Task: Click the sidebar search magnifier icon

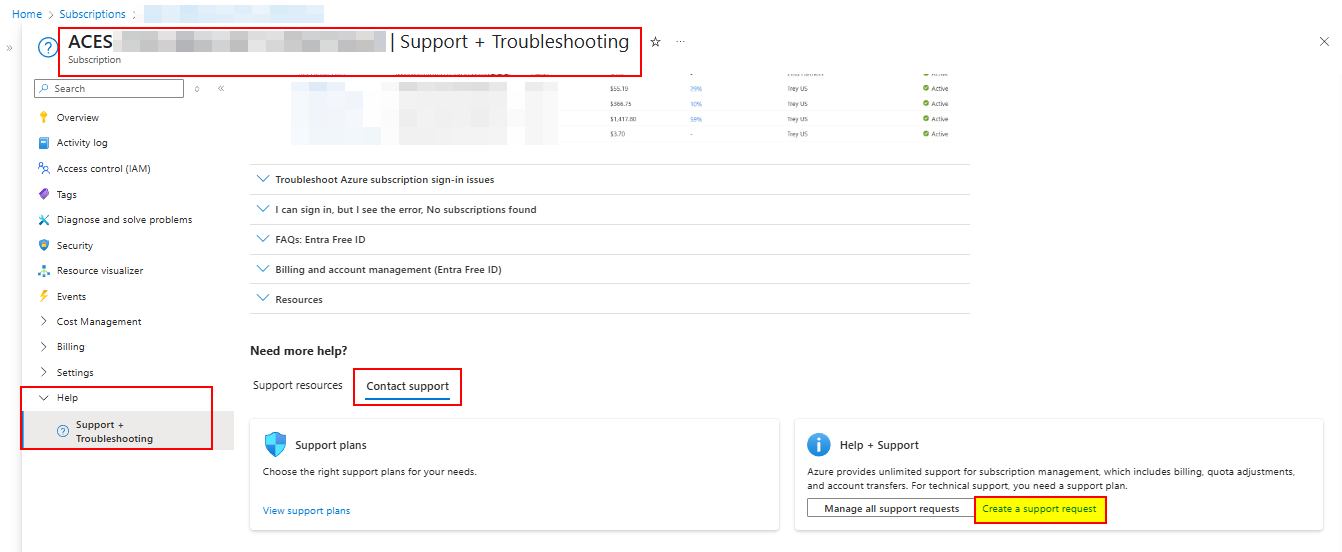Action: click(43, 88)
